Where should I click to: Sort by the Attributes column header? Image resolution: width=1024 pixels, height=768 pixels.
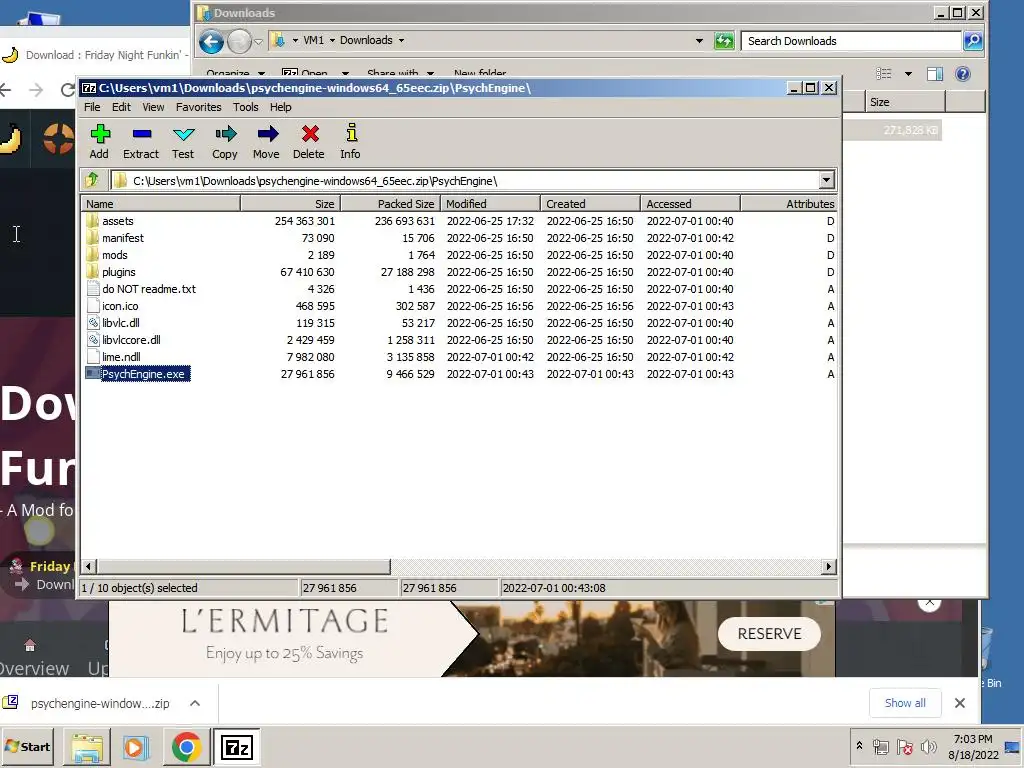tap(789, 204)
